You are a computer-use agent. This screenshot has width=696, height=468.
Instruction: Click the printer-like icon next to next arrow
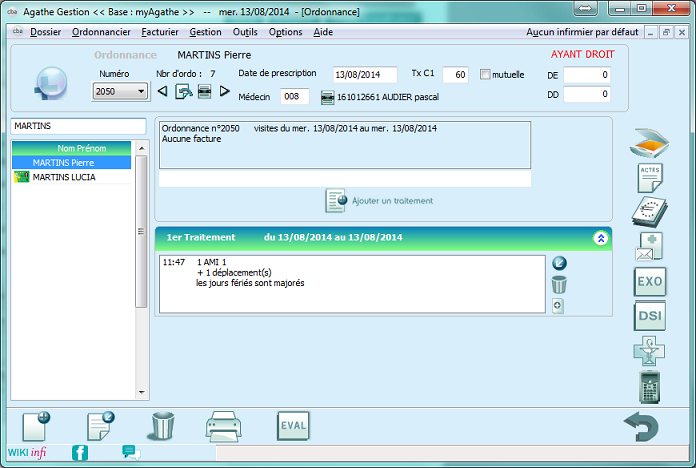point(204,91)
